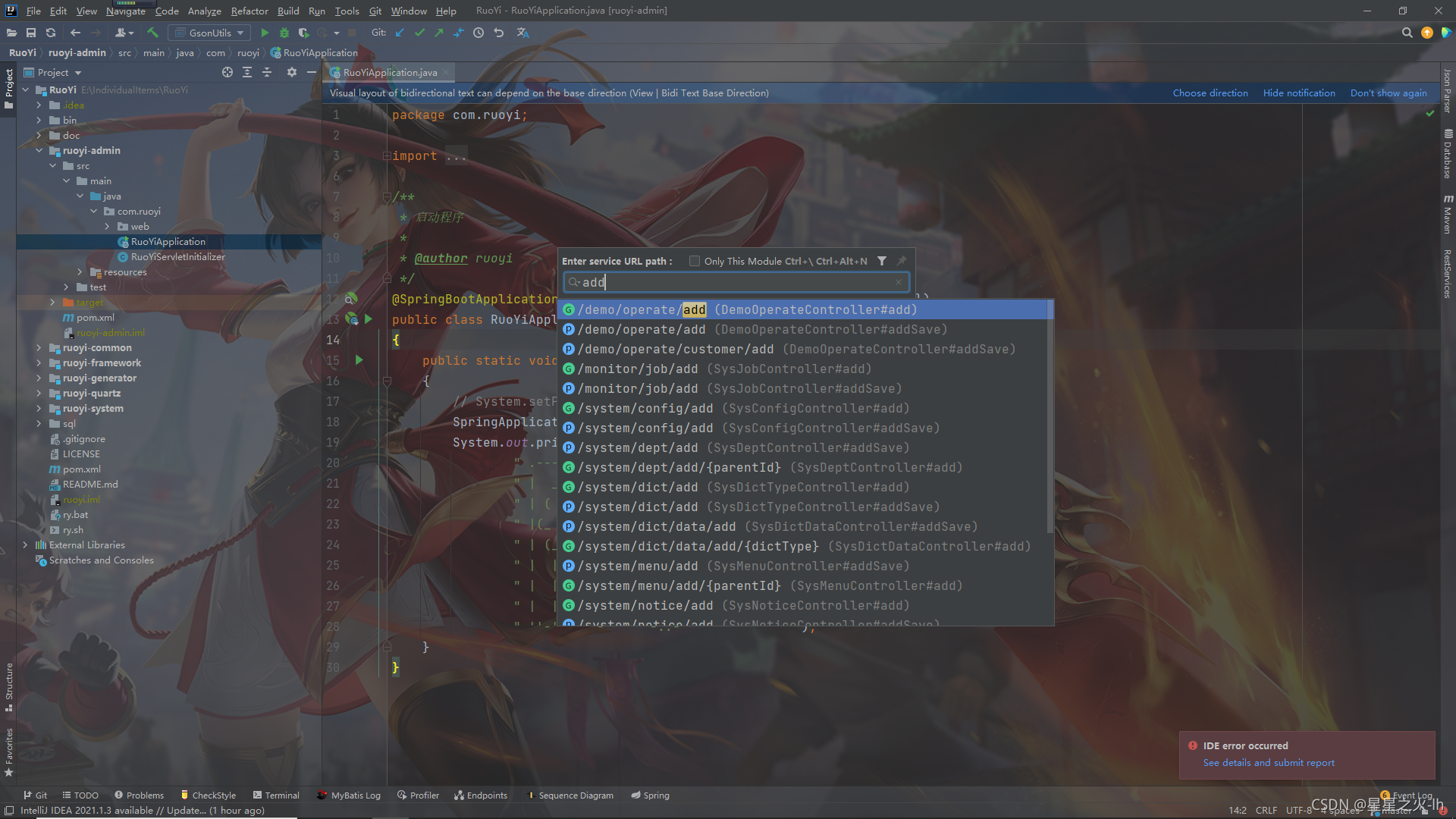The image size is (1456, 819).
Task: Switch to the RuoYiApplication.java editor tab
Action: click(x=390, y=72)
